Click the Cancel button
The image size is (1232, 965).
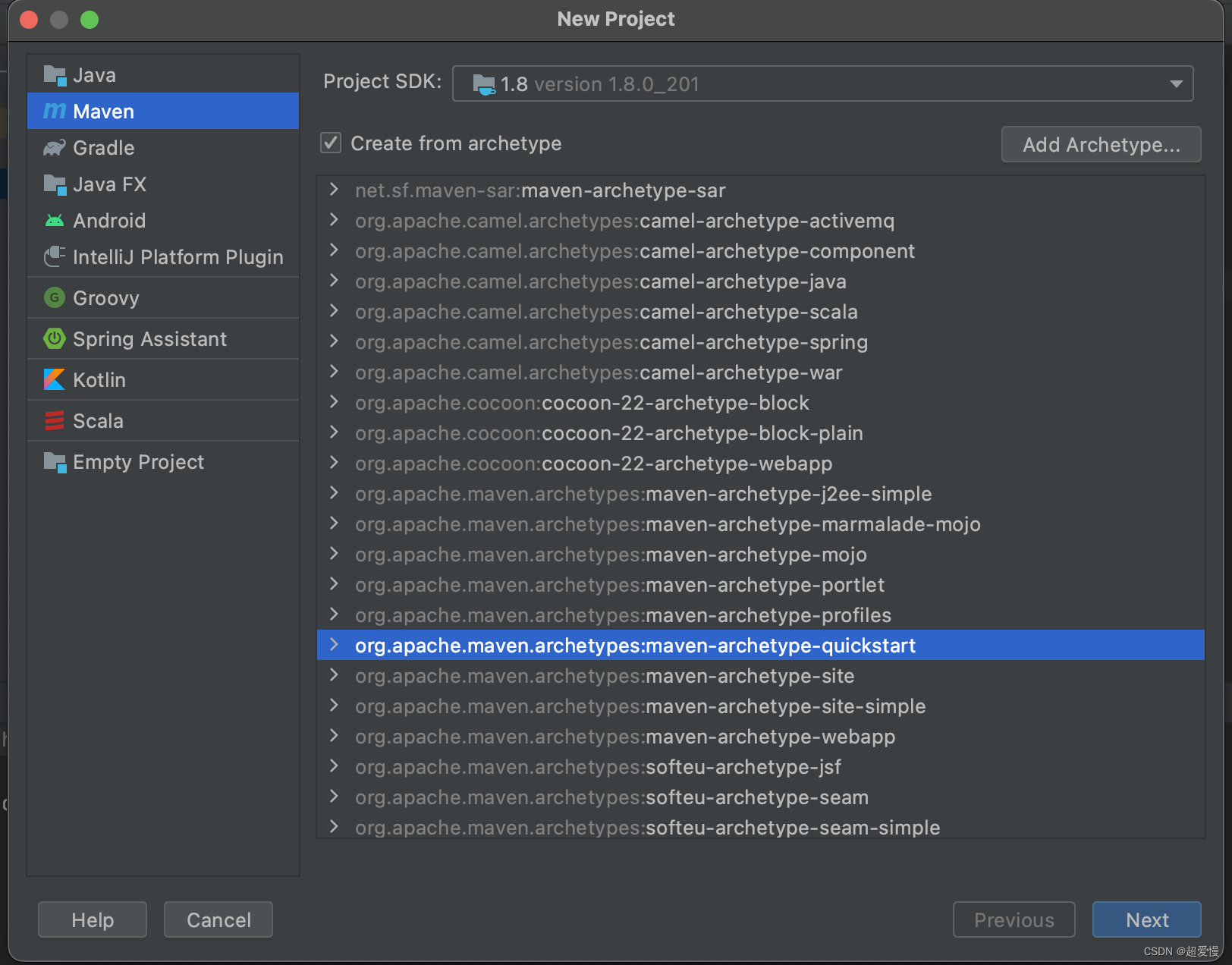218,919
